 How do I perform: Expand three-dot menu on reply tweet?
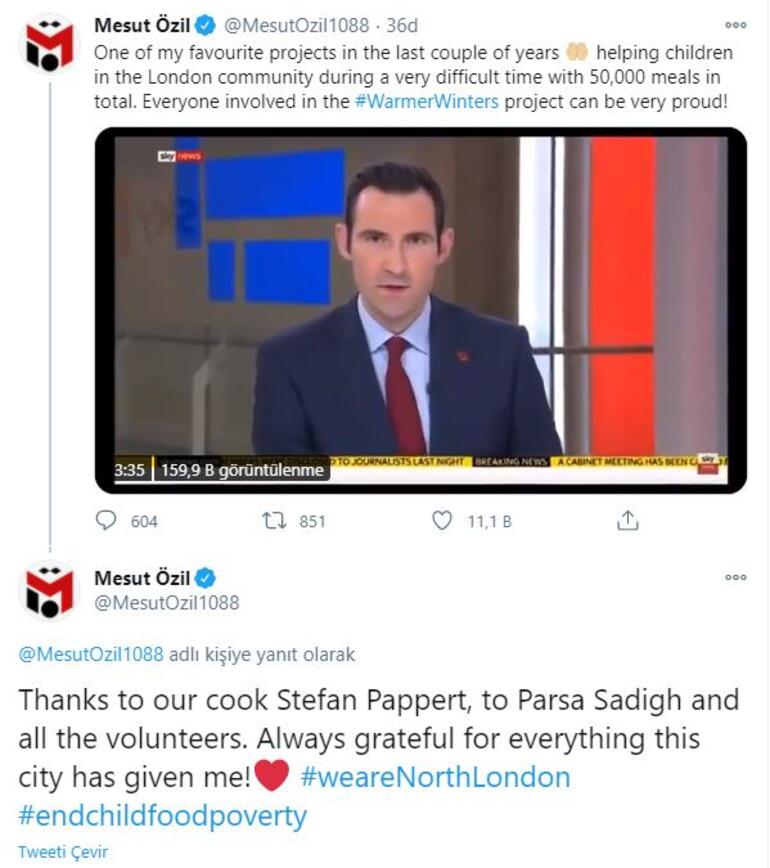tap(735, 577)
